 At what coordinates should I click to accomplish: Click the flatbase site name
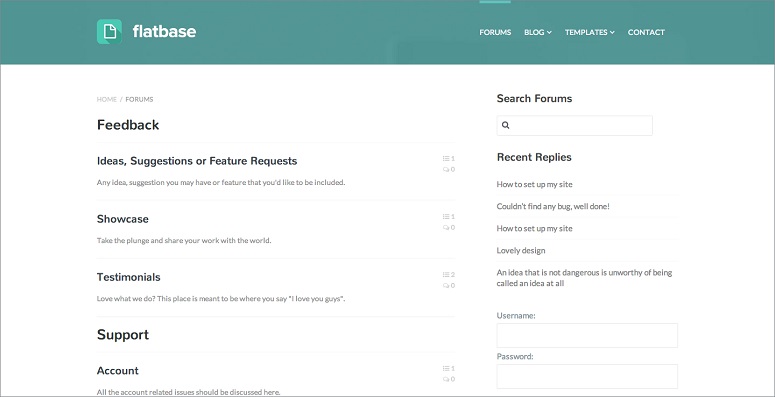pyautogui.click(x=164, y=32)
